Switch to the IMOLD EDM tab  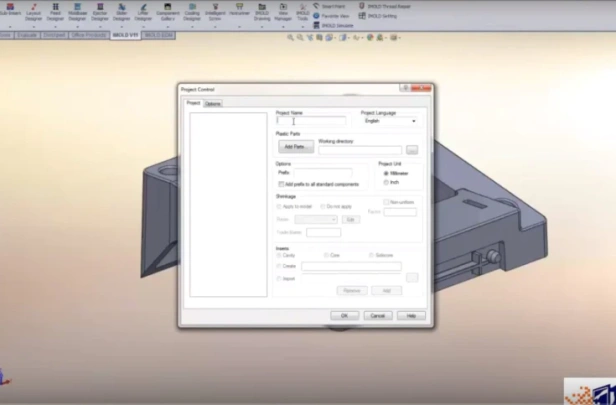click(158, 35)
